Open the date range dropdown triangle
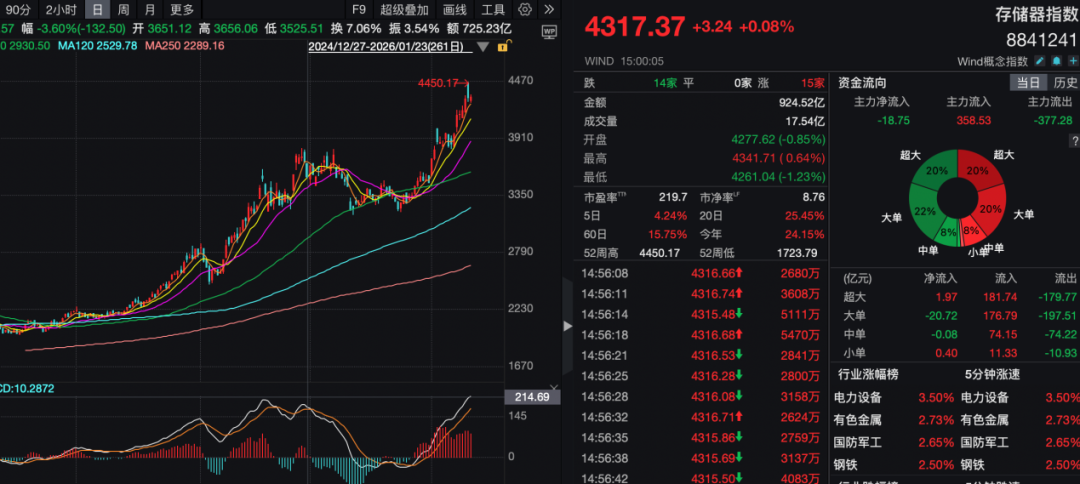The width and height of the screenshot is (1080, 484). (484, 47)
